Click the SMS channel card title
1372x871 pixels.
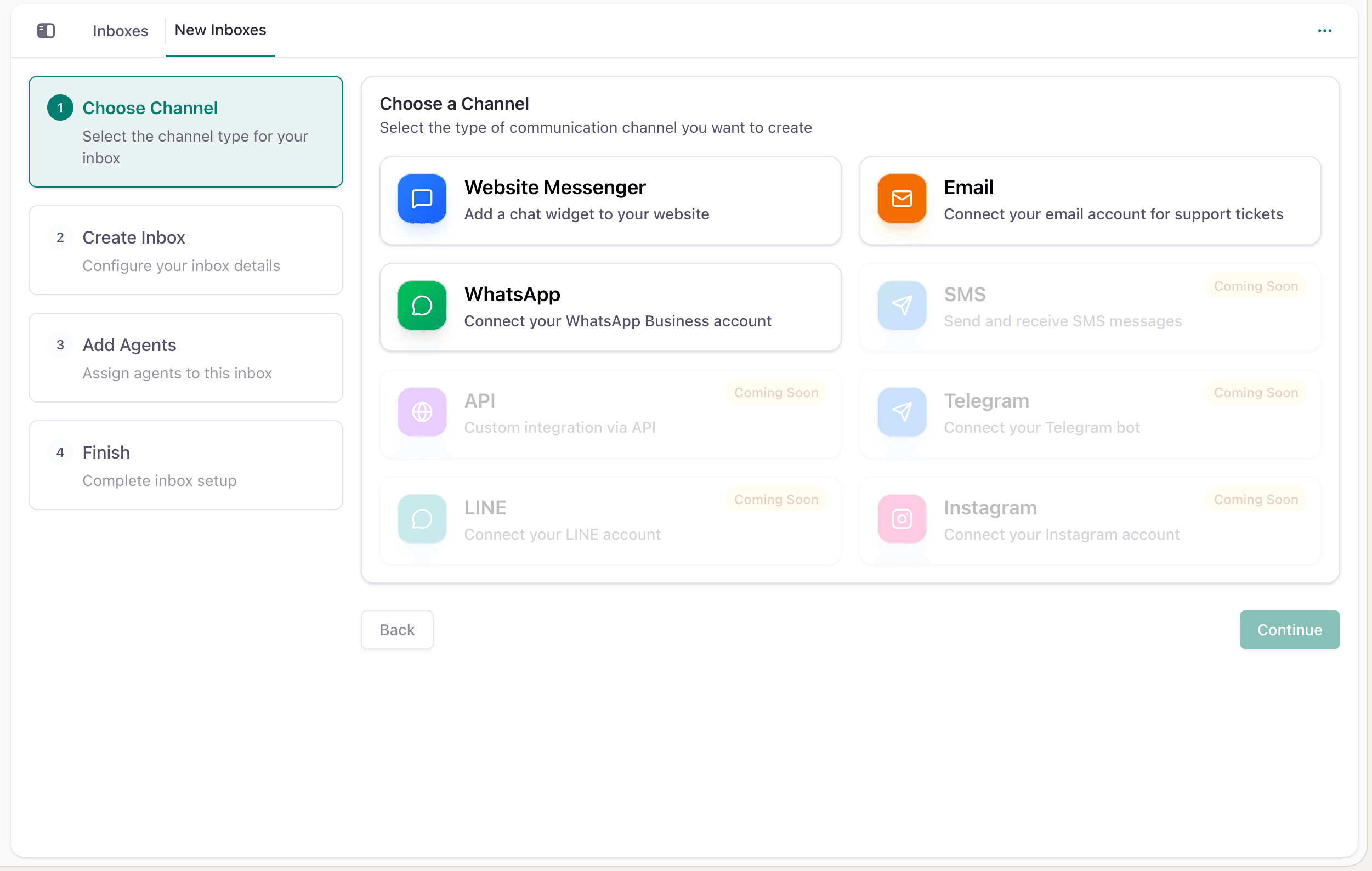[x=965, y=294]
